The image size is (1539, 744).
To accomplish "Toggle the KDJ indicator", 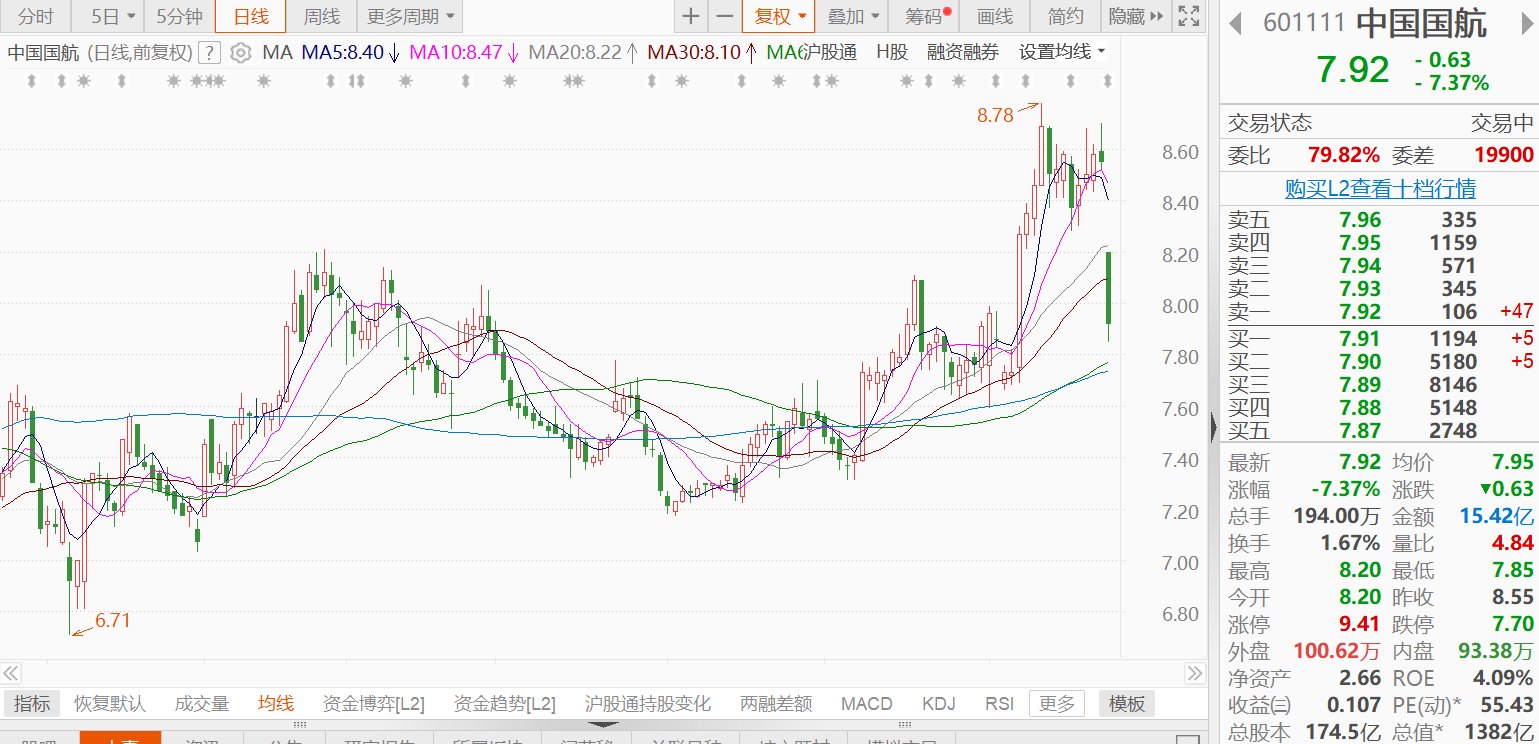I will [x=939, y=704].
